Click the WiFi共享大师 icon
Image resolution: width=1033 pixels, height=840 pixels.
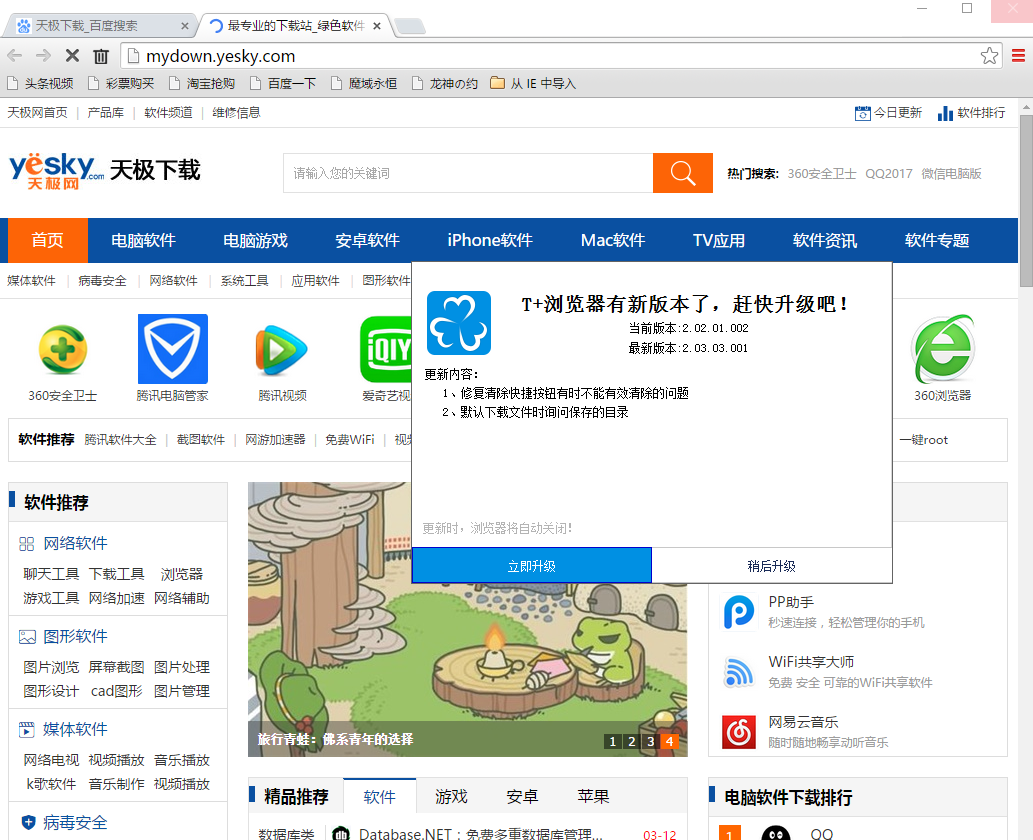(739, 672)
